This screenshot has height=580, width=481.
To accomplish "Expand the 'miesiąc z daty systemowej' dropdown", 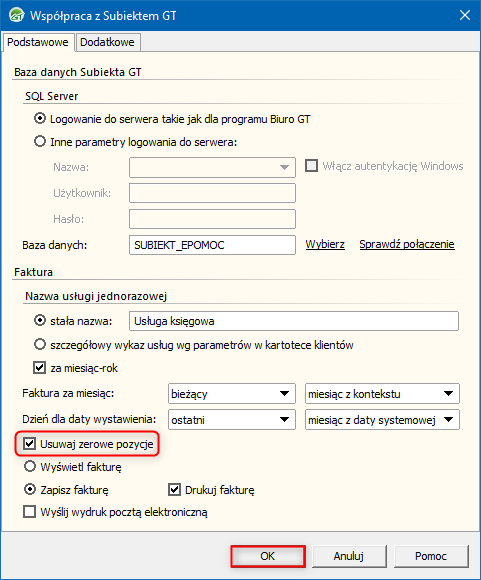I will [382, 419].
